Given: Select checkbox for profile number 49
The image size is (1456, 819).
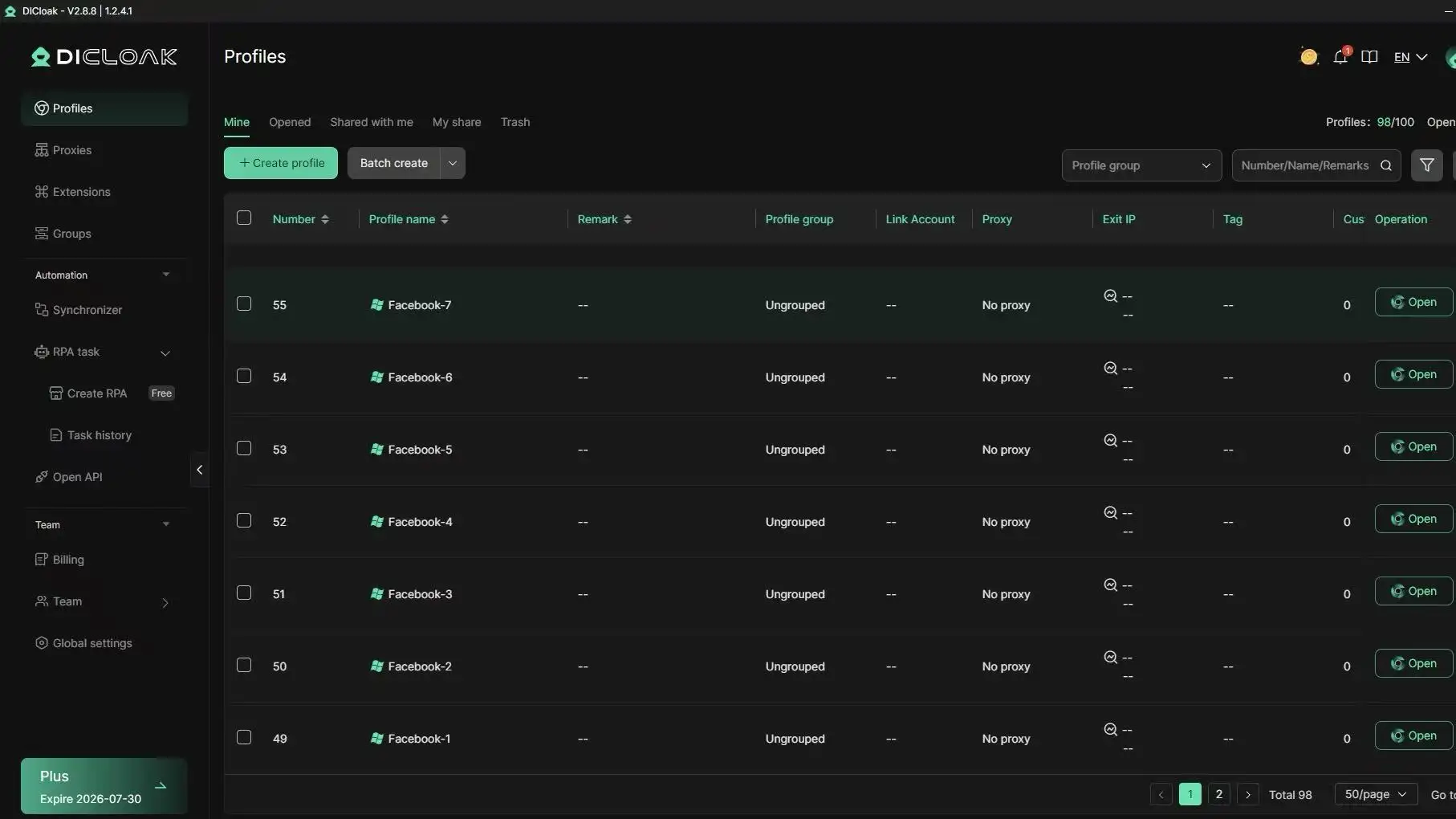Looking at the screenshot, I should point(244,737).
